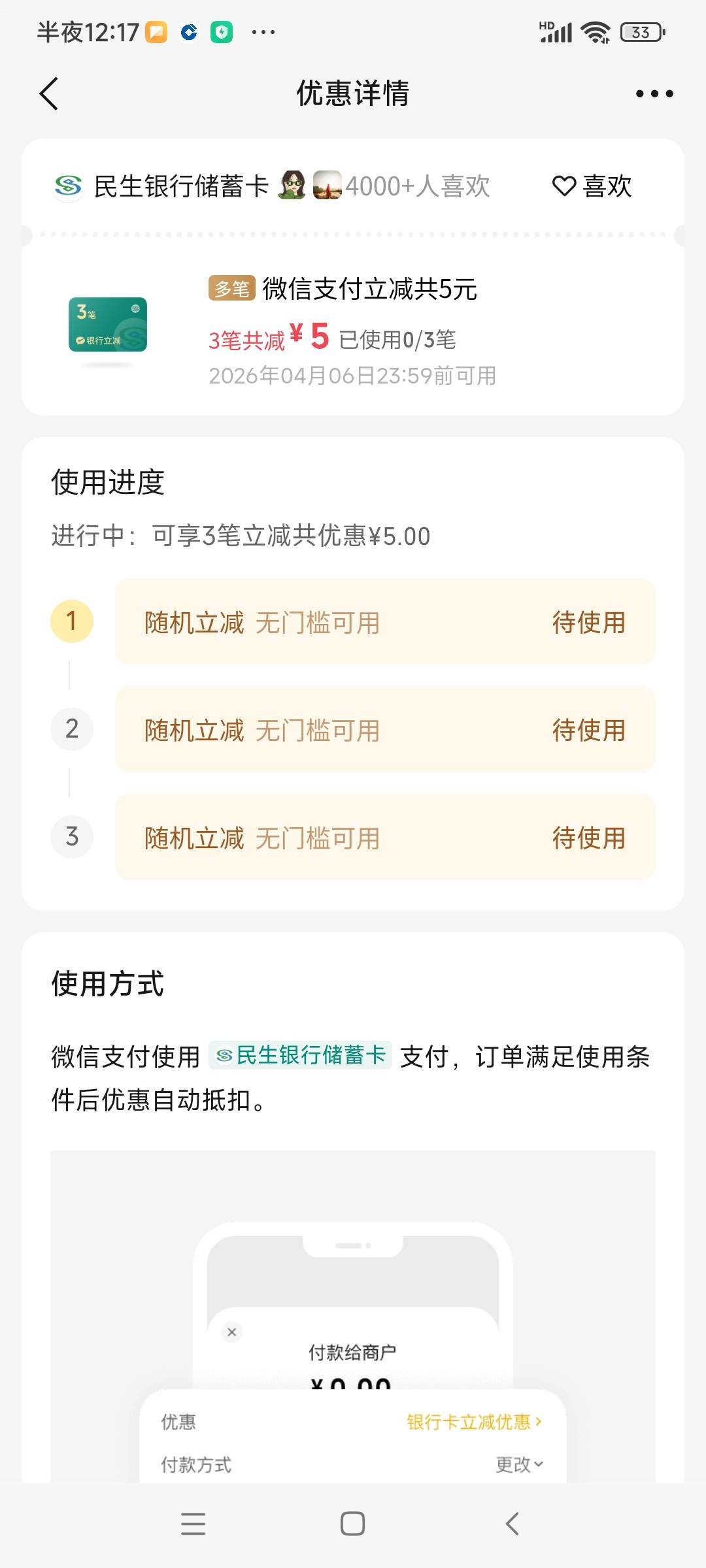Viewport: 706px width, 1568px height.
Task: Tap the second user avatar
Action: point(327,186)
